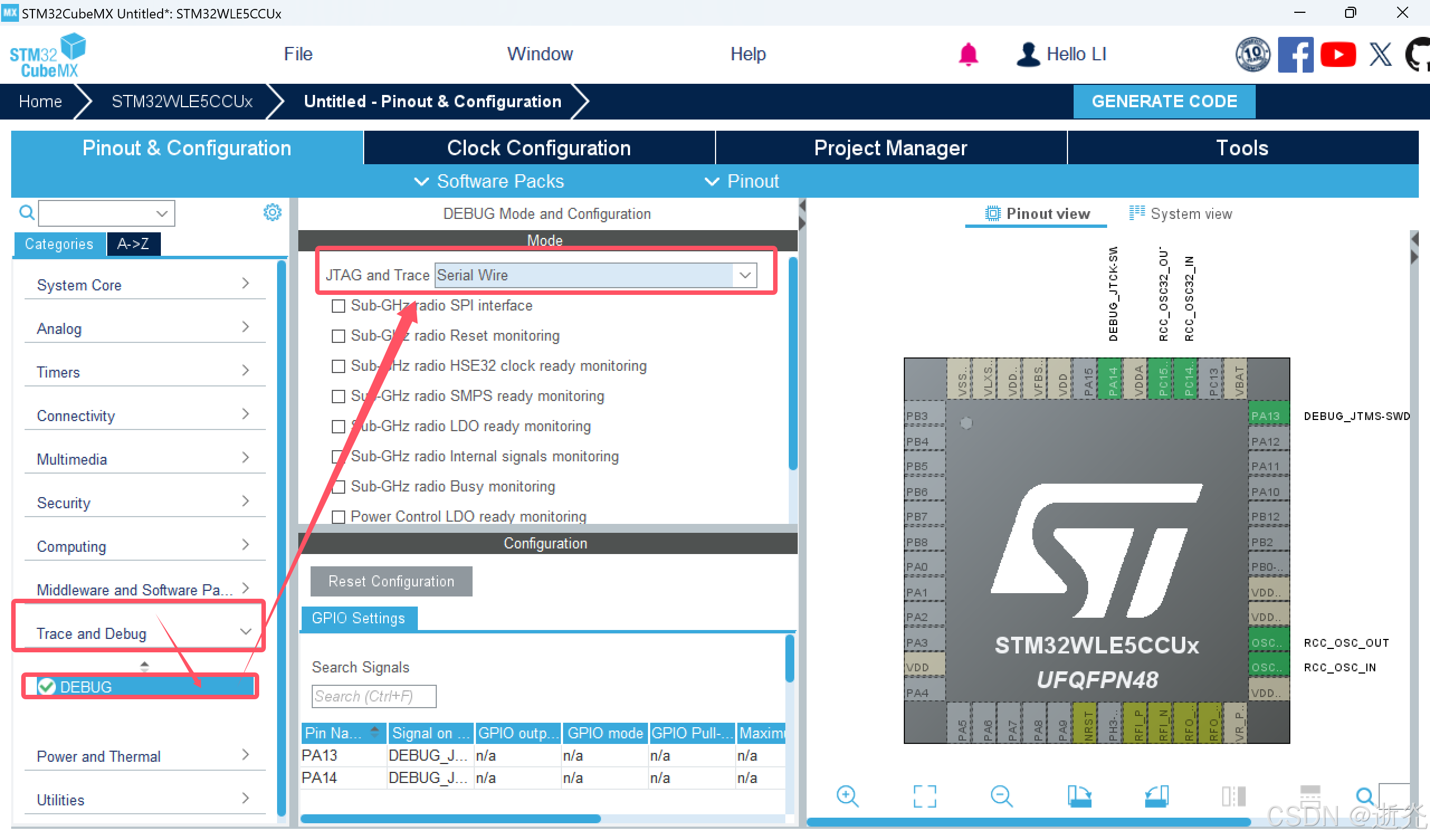Check Sub-GHz radio LDO ready monitoring
The height and width of the screenshot is (840, 1430).
(x=338, y=426)
